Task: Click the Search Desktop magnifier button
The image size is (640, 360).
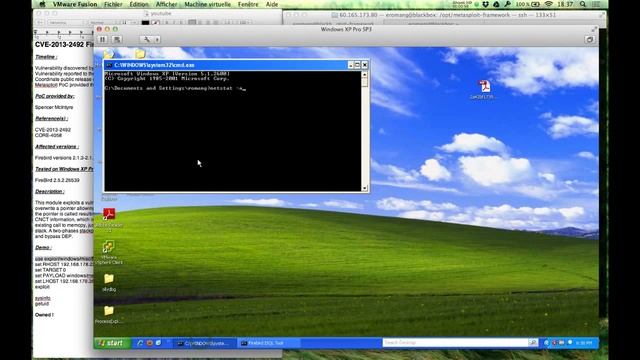Action: click(533, 342)
